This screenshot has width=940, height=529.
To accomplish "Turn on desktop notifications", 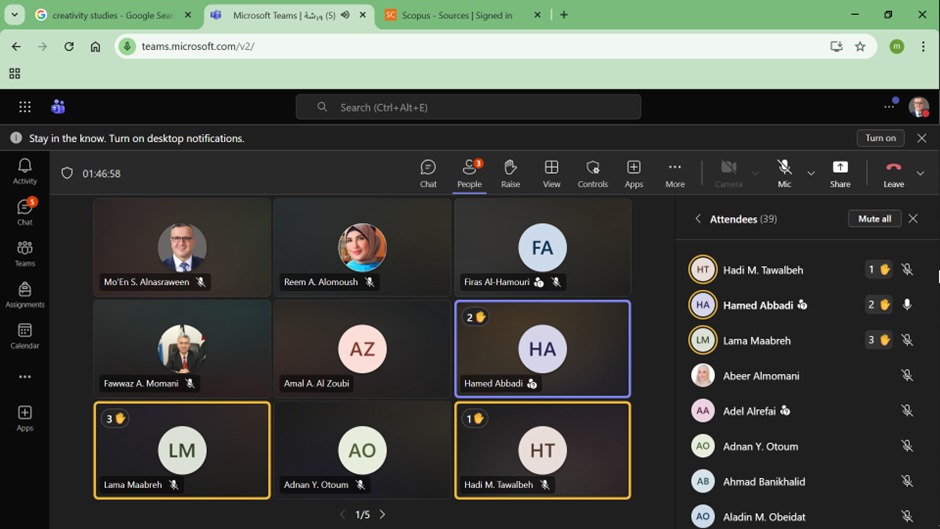I will click(x=880, y=138).
